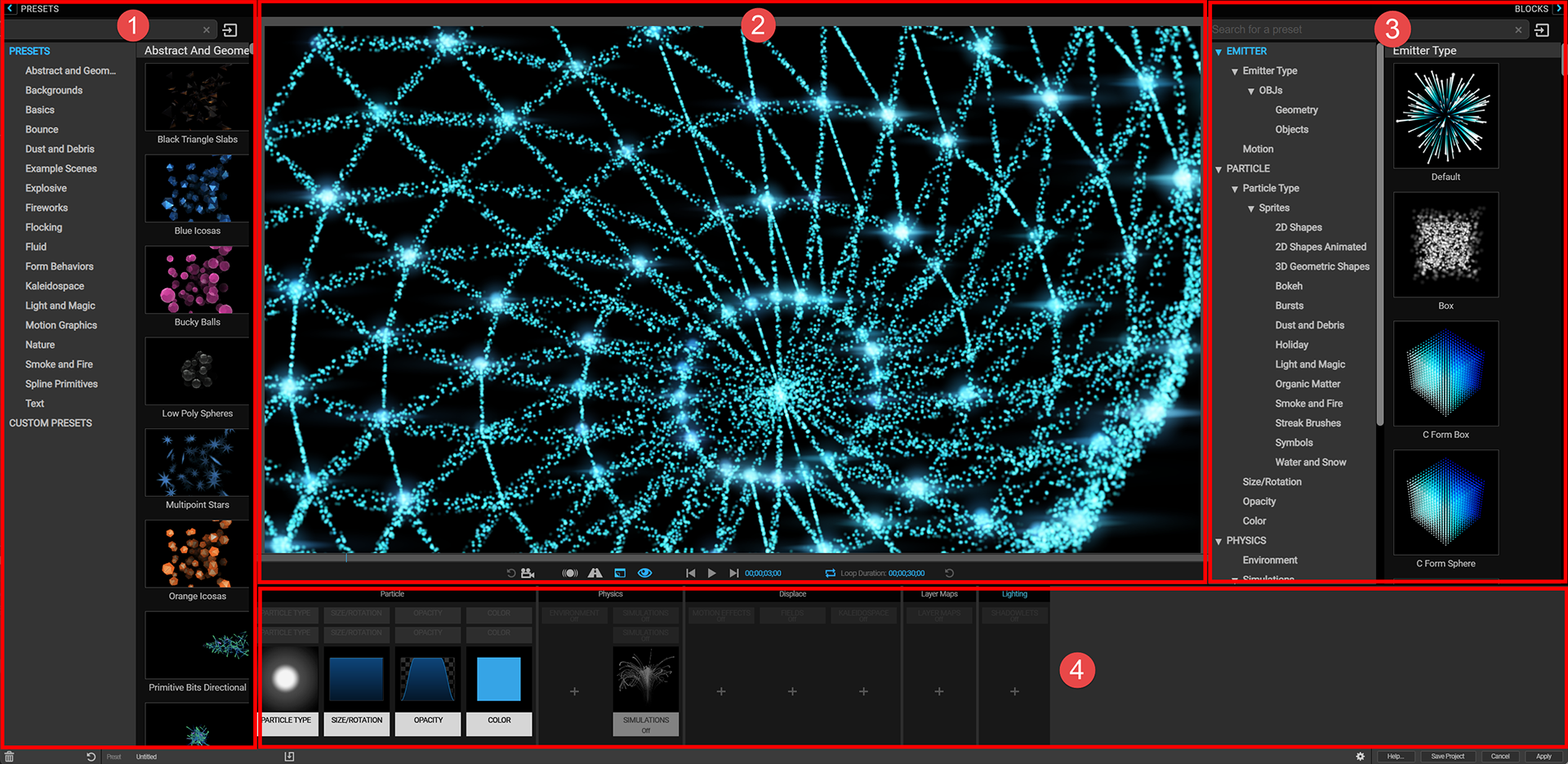The height and width of the screenshot is (764, 1568).
Task: Choose the Bucky Balls preset thumbnail
Action: click(x=197, y=279)
